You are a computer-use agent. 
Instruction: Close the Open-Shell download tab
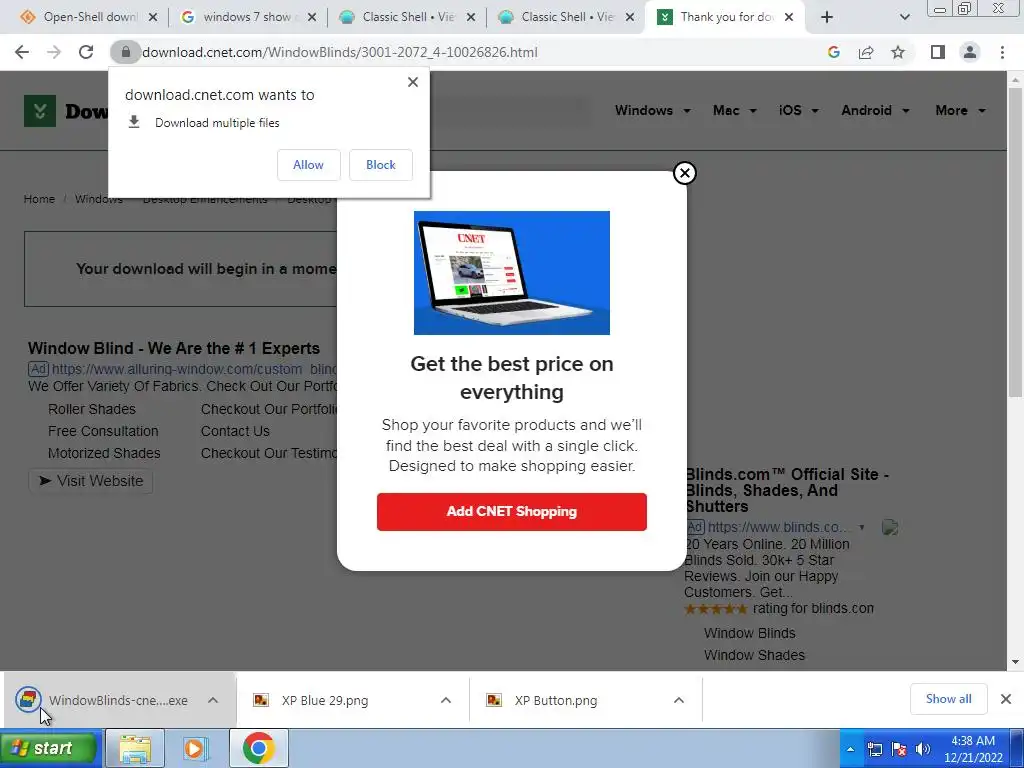(x=153, y=18)
